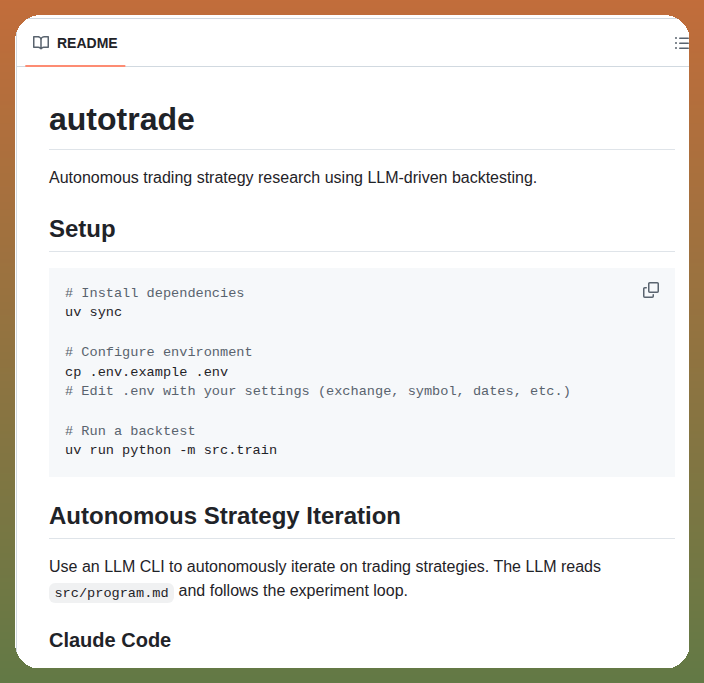The height and width of the screenshot is (683, 704).
Task: Click the Autonomous Strategy Iteration heading
Action: pos(224,516)
